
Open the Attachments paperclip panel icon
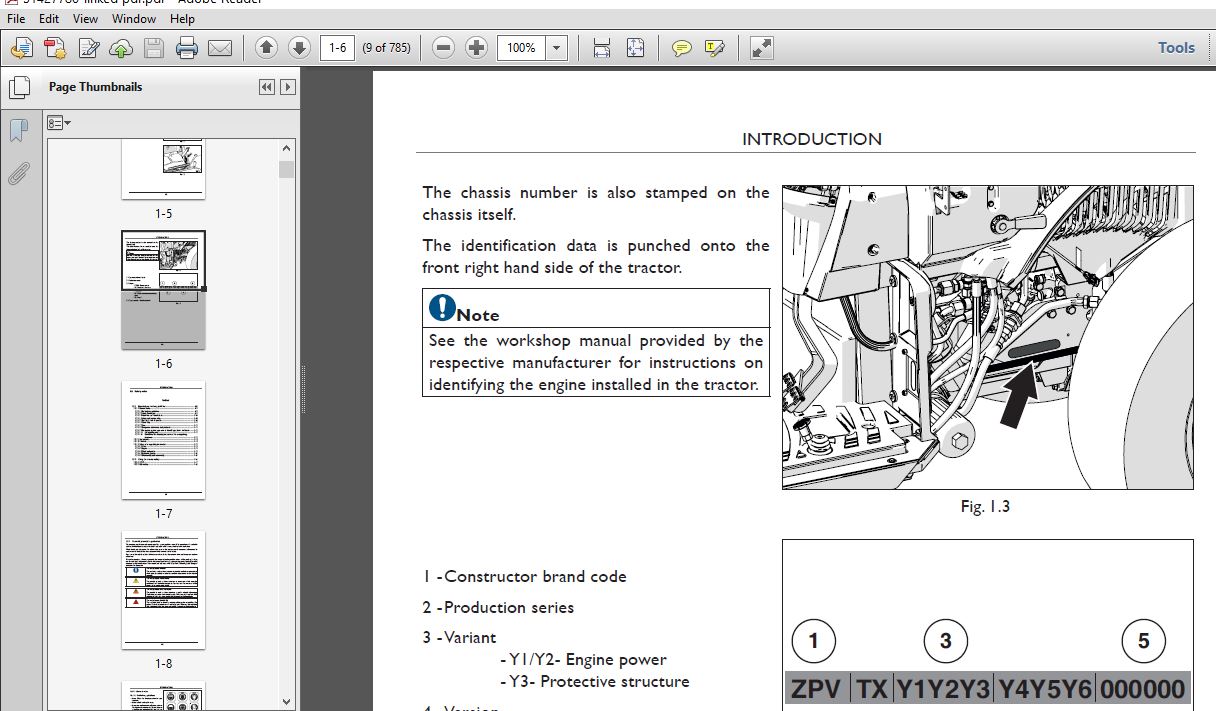tap(18, 174)
